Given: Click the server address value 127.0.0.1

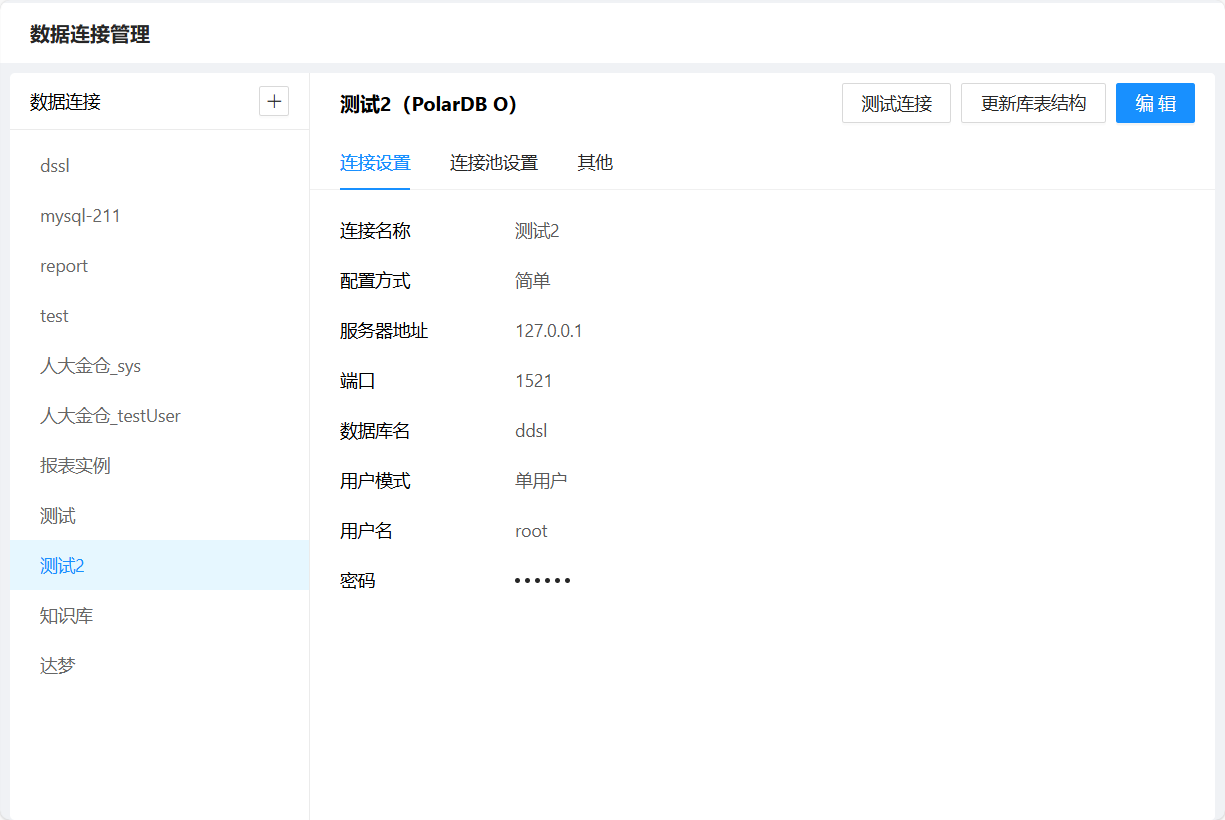Looking at the screenshot, I should (x=548, y=331).
